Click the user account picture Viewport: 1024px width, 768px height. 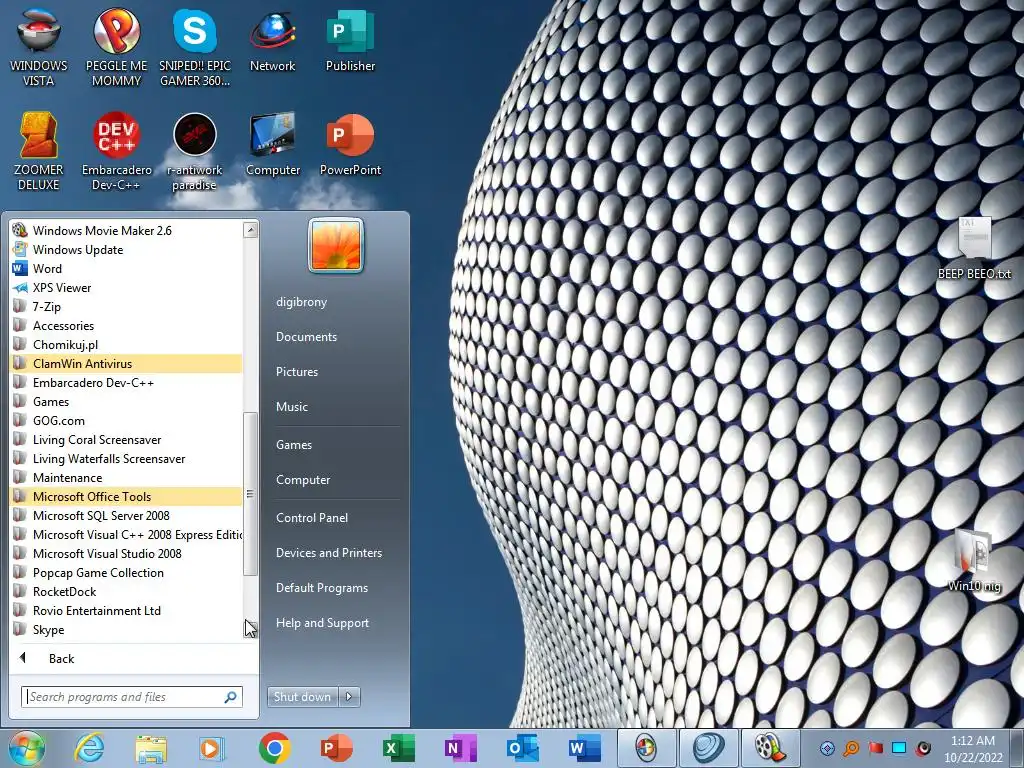[x=336, y=246]
